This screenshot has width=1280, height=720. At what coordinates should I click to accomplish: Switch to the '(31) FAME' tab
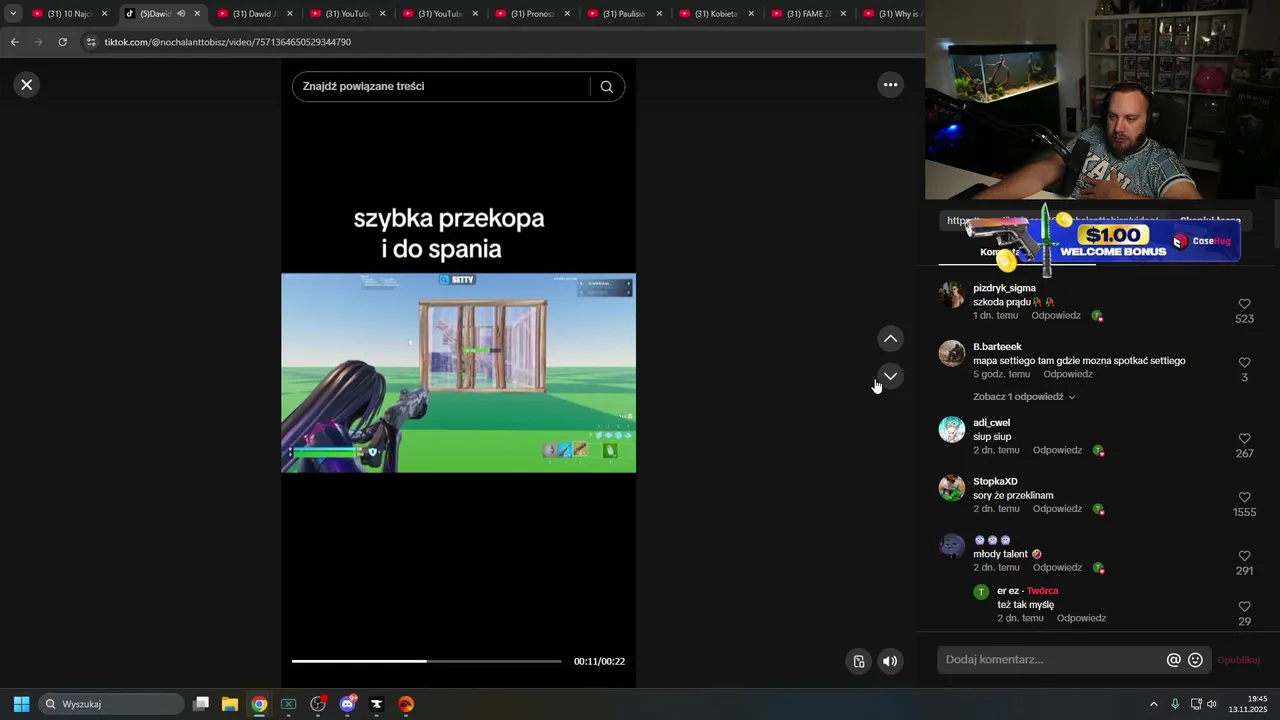click(x=808, y=14)
